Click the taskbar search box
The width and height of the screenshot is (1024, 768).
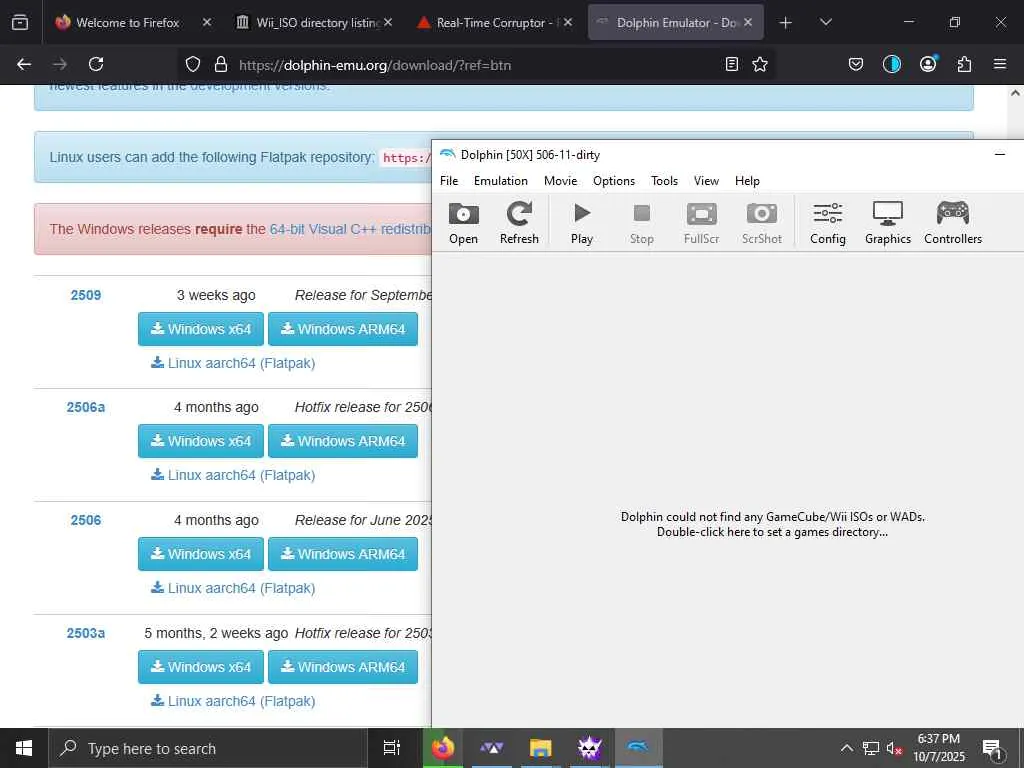click(208, 748)
